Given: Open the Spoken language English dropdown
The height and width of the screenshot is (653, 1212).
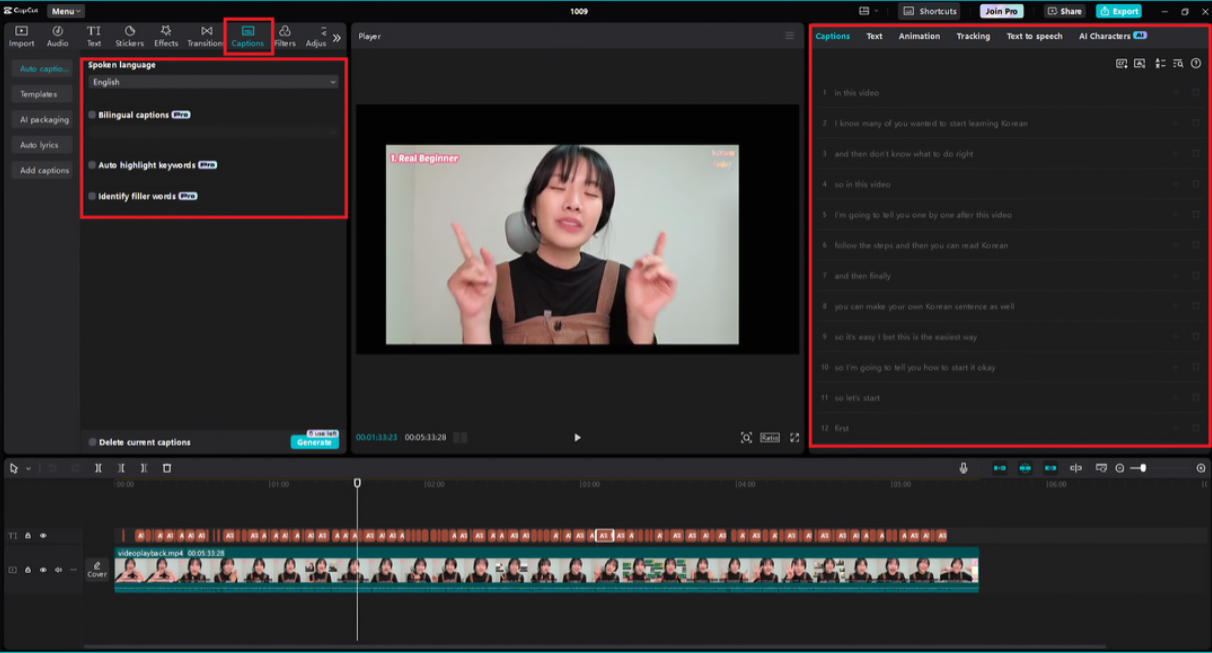Looking at the screenshot, I should pos(213,82).
